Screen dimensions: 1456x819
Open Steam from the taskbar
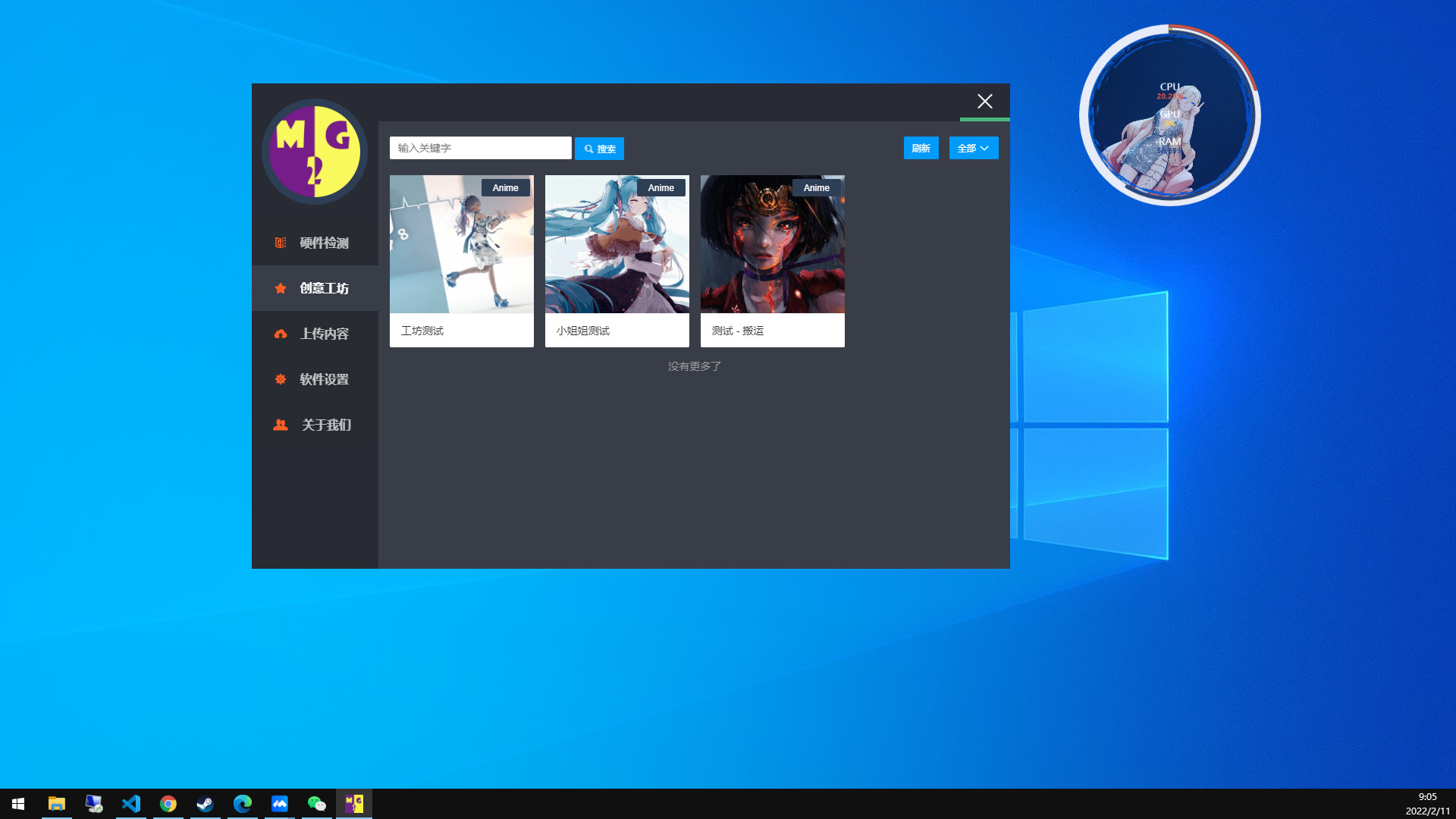[206, 804]
